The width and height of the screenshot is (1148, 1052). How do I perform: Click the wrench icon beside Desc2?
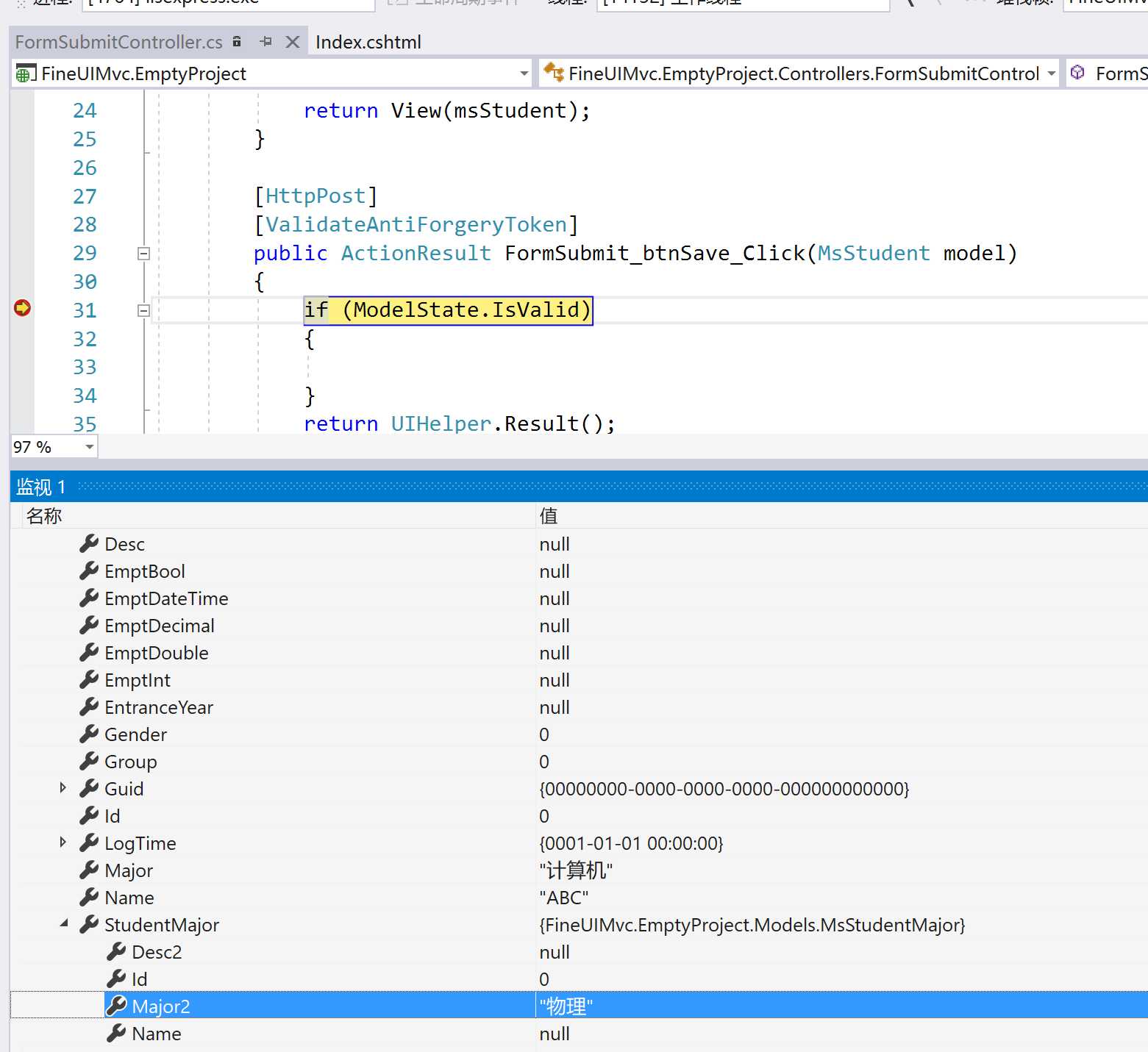(x=116, y=951)
